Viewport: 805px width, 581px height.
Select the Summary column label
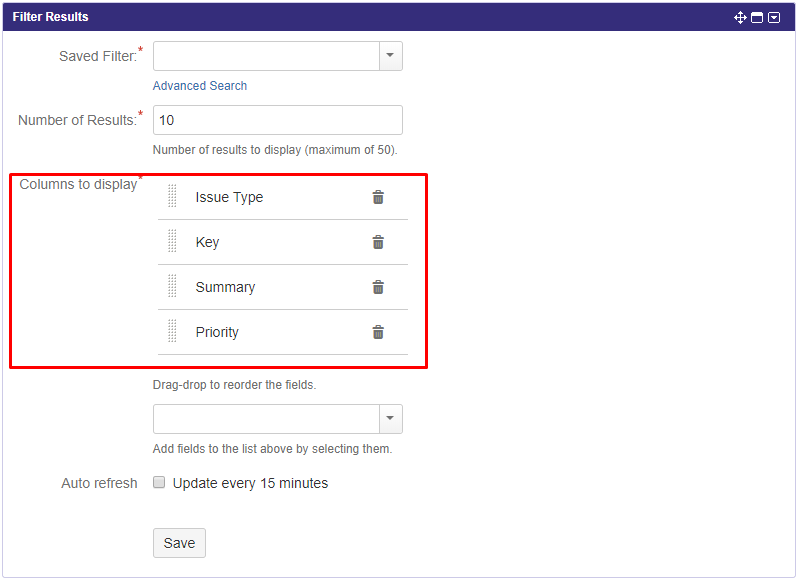coord(225,287)
